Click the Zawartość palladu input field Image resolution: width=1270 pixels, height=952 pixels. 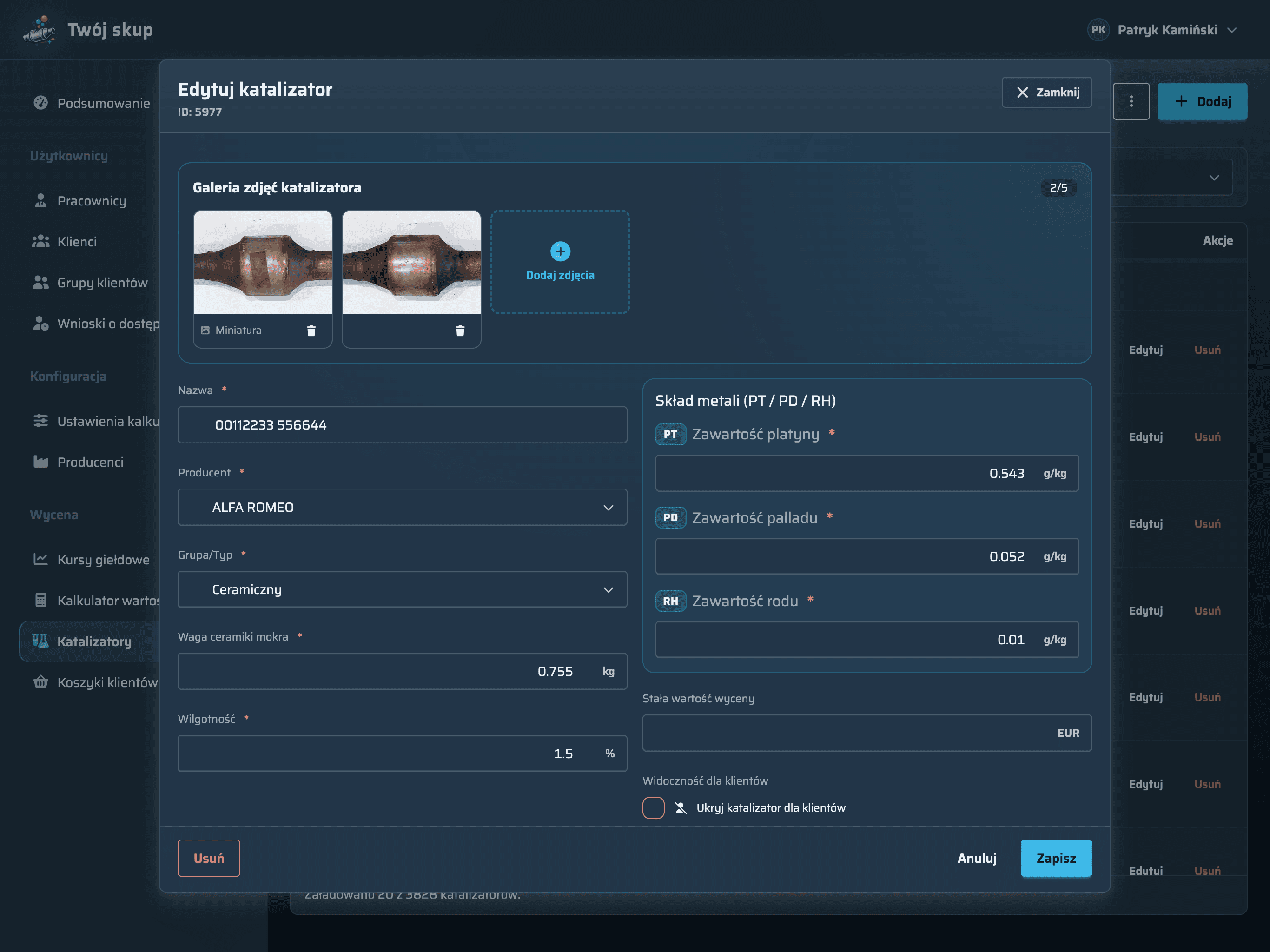867,556
